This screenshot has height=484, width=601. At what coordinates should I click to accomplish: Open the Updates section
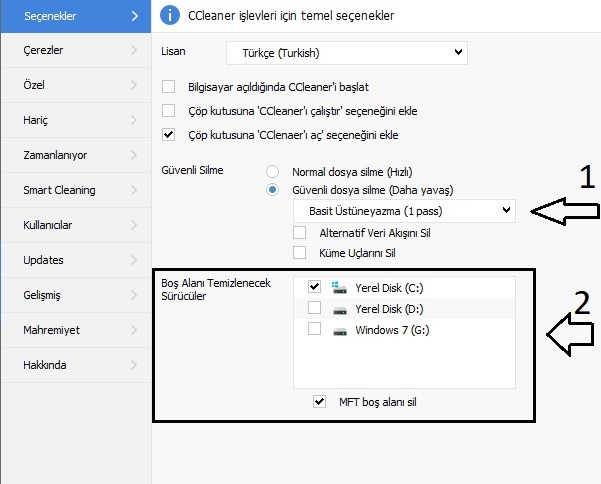44,260
